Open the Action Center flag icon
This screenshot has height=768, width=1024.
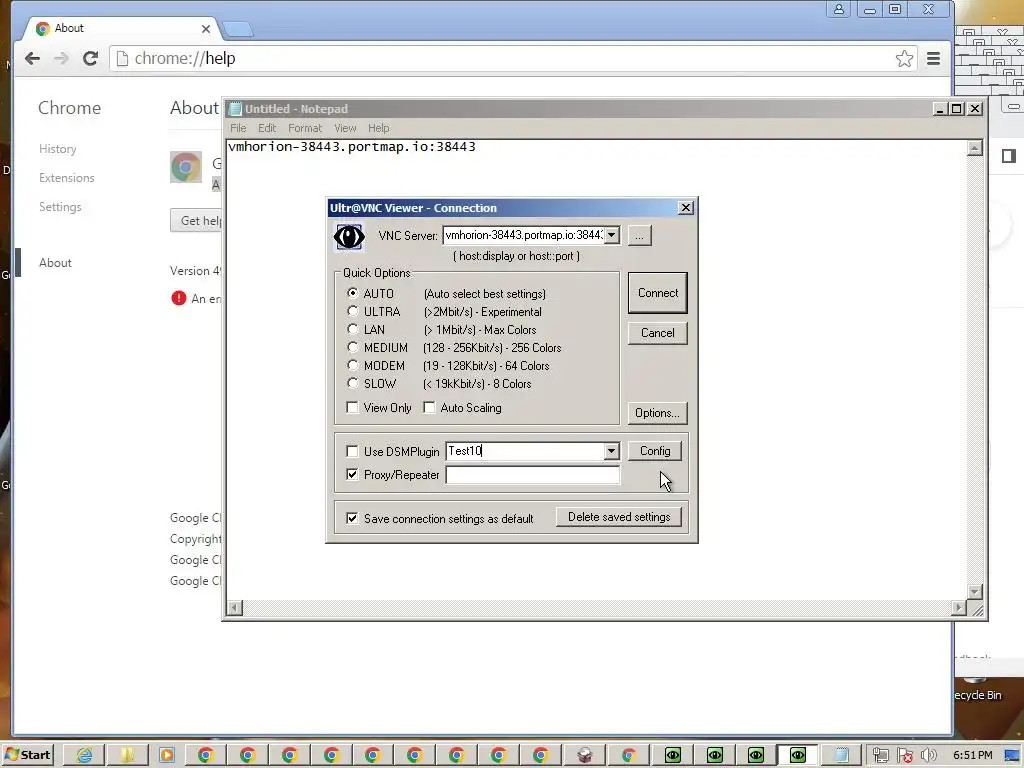[904, 756]
